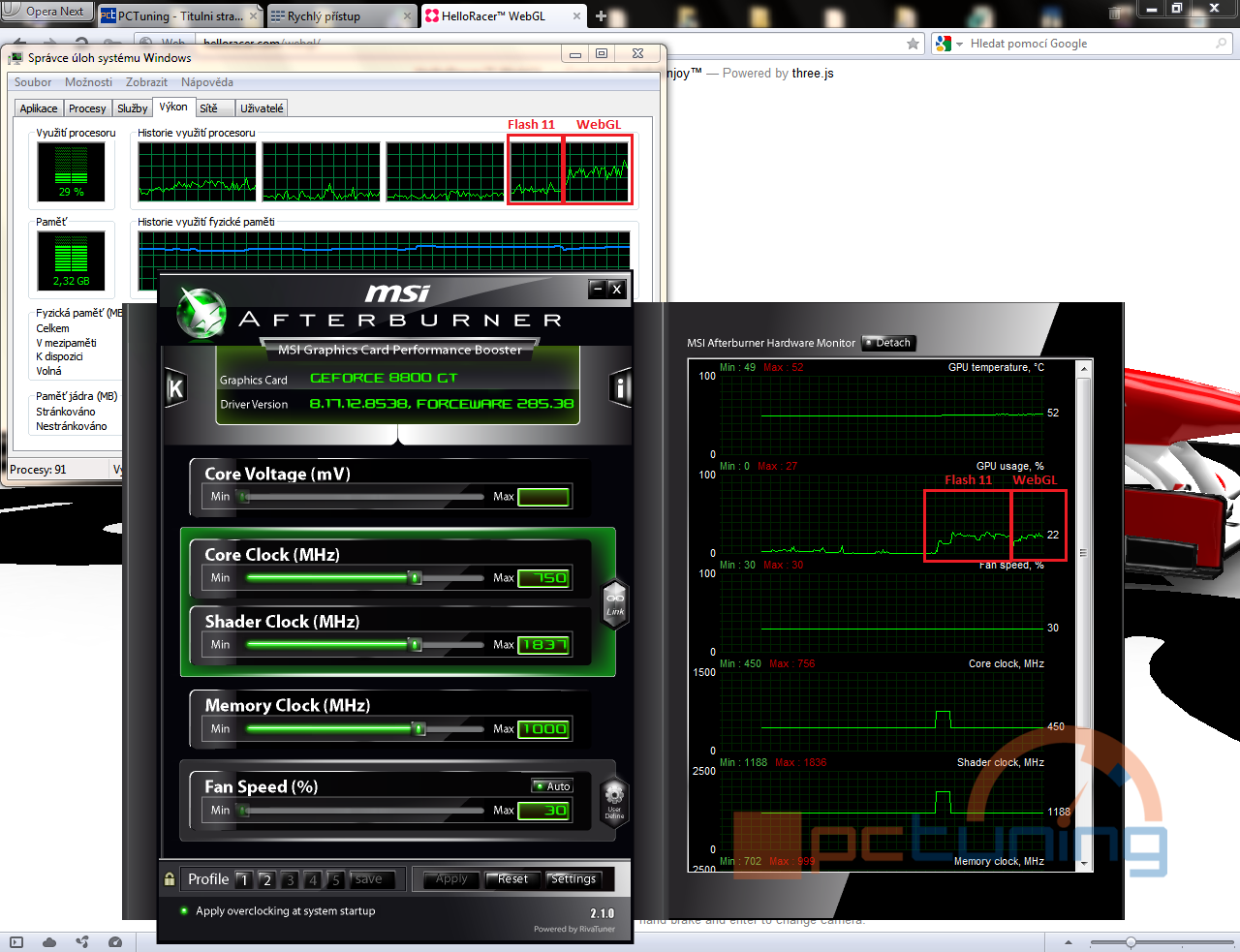The height and width of the screenshot is (952, 1240).
Task: Click the Fan Speed slider handle
Action: [244, 811]
